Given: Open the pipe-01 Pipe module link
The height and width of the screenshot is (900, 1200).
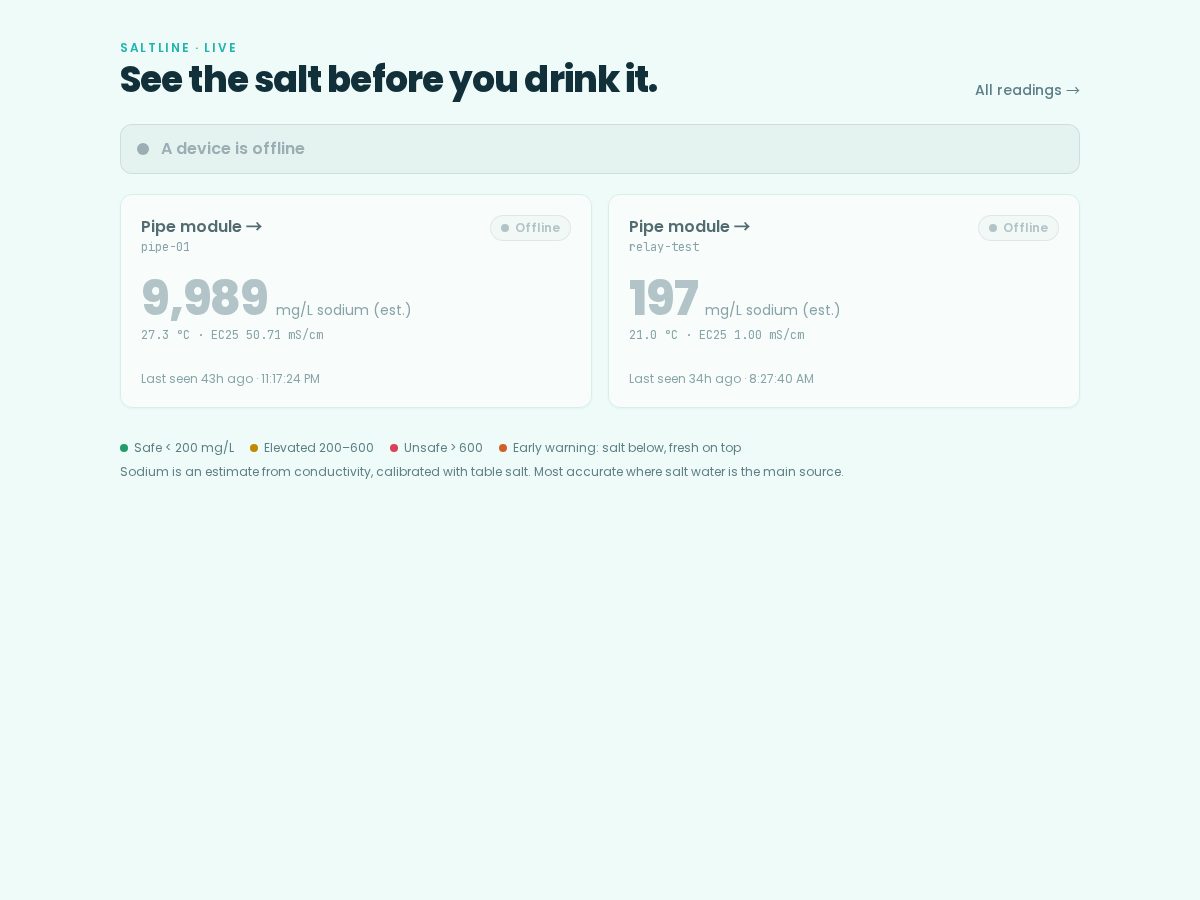Looking at the screenshot, I should point(201,226).
